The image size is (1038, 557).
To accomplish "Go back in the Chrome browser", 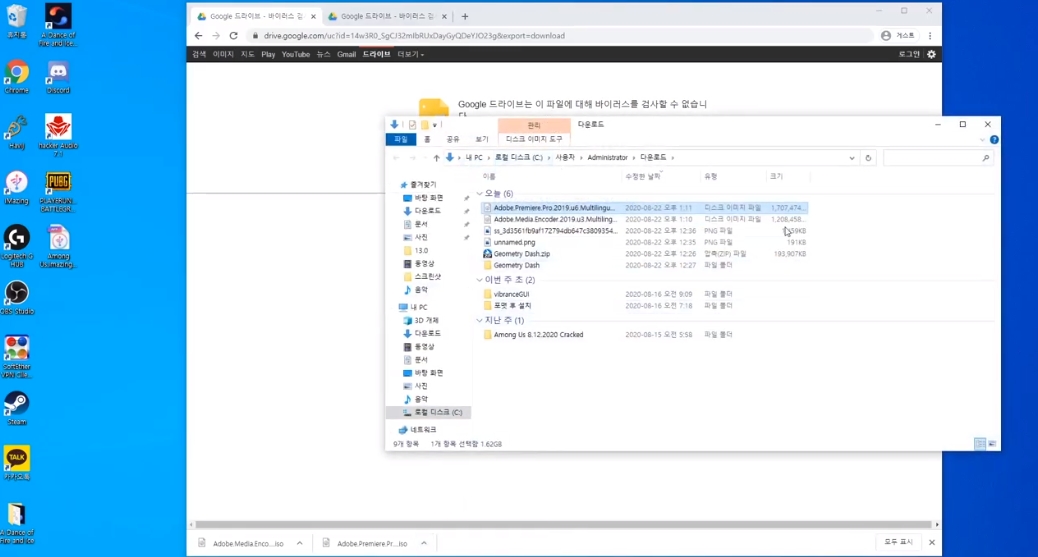I will (x=199, y=36).
